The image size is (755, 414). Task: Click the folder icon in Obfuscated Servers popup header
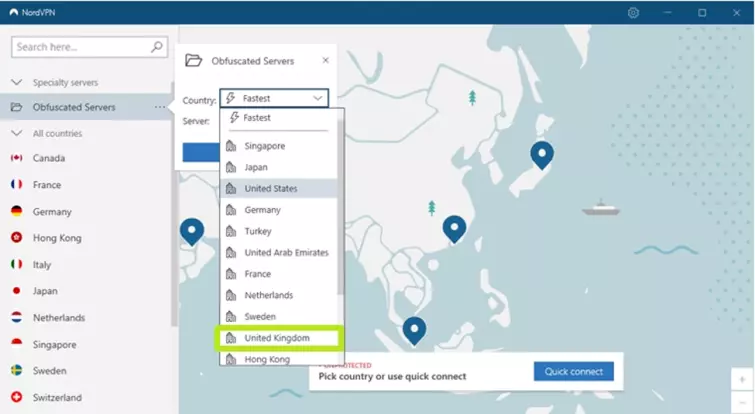click(x=193, y=61)
